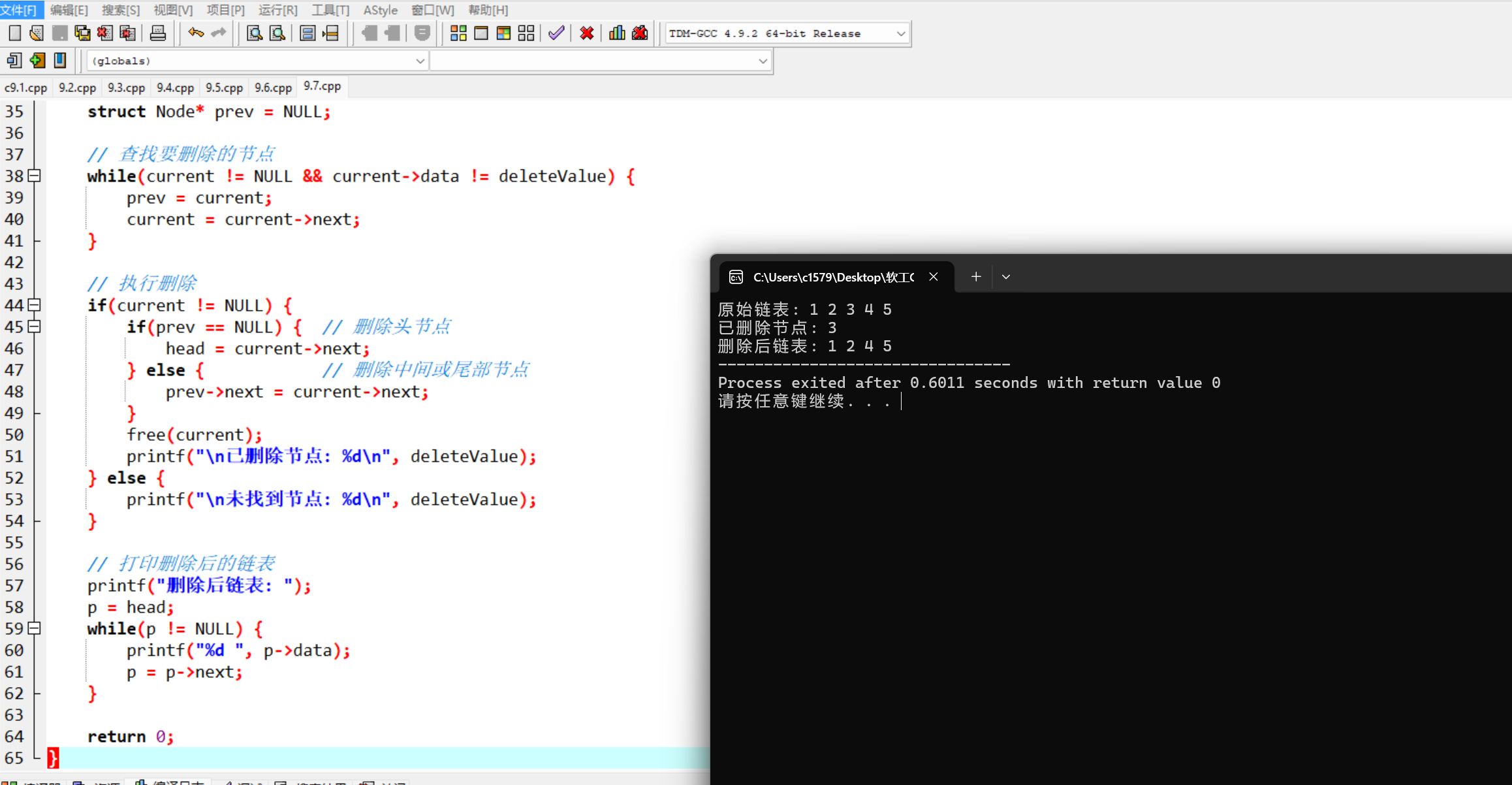
Task: Switch to the 9.3.cpp tab
Action: pyautogui.click(x=126, y=88)
